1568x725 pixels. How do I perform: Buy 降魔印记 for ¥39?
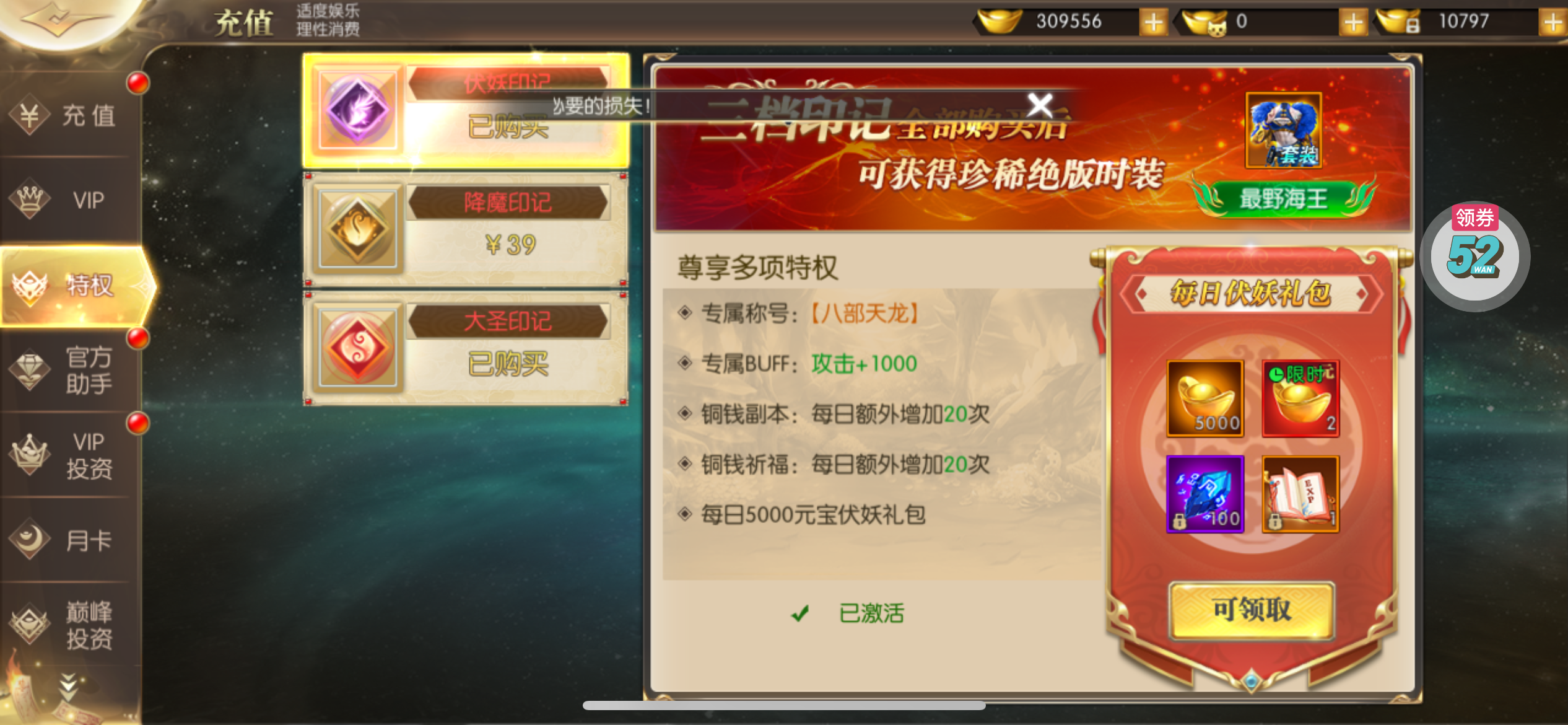(x=510, y=245)
